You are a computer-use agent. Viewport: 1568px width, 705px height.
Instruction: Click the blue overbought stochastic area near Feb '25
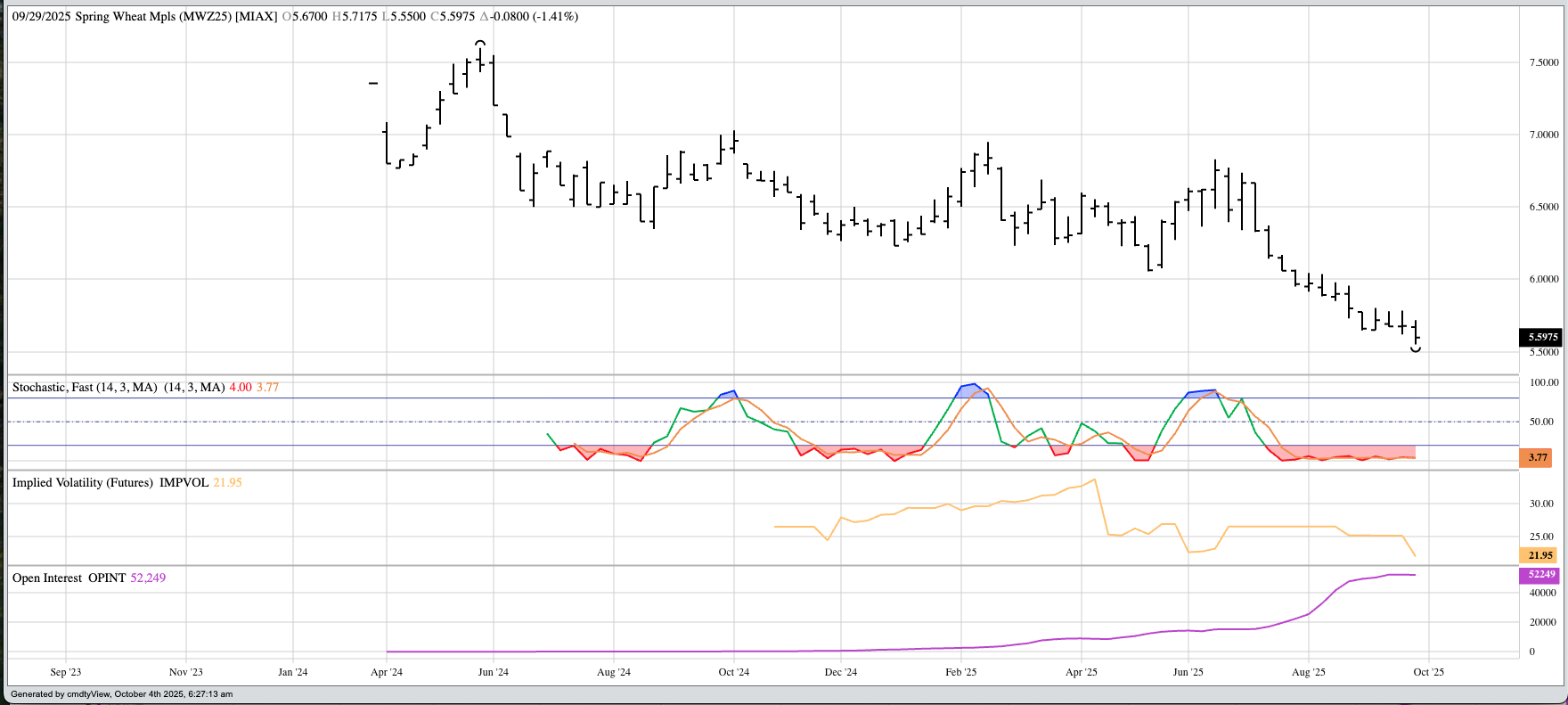click(973, 390)
